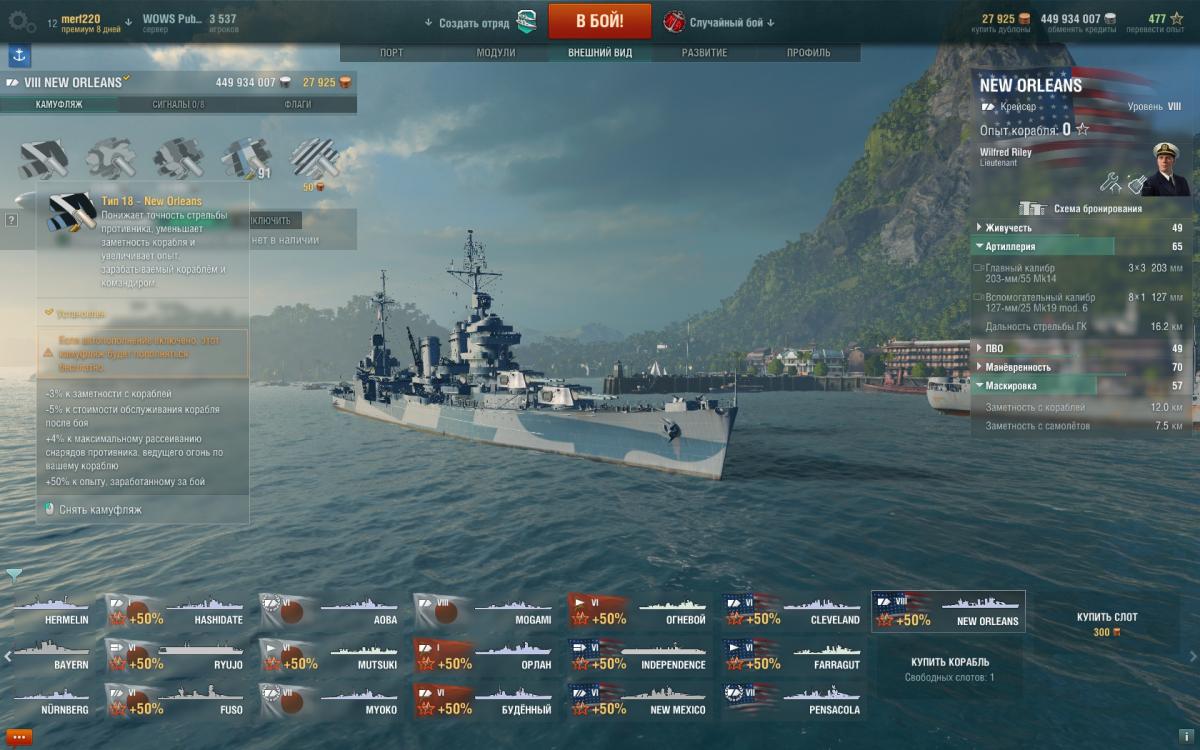Click the question mark help icon
This screenshot has height=750, width=1200.
11,218
